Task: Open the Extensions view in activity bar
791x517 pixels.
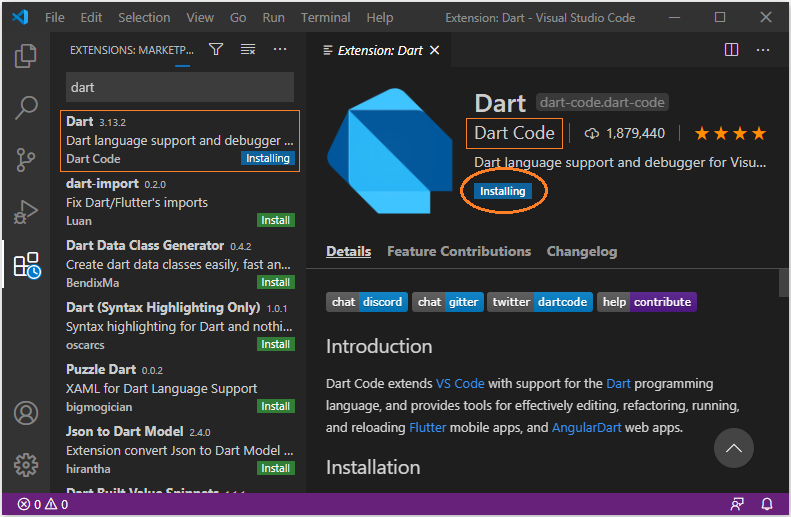Action: click(27, 265)
